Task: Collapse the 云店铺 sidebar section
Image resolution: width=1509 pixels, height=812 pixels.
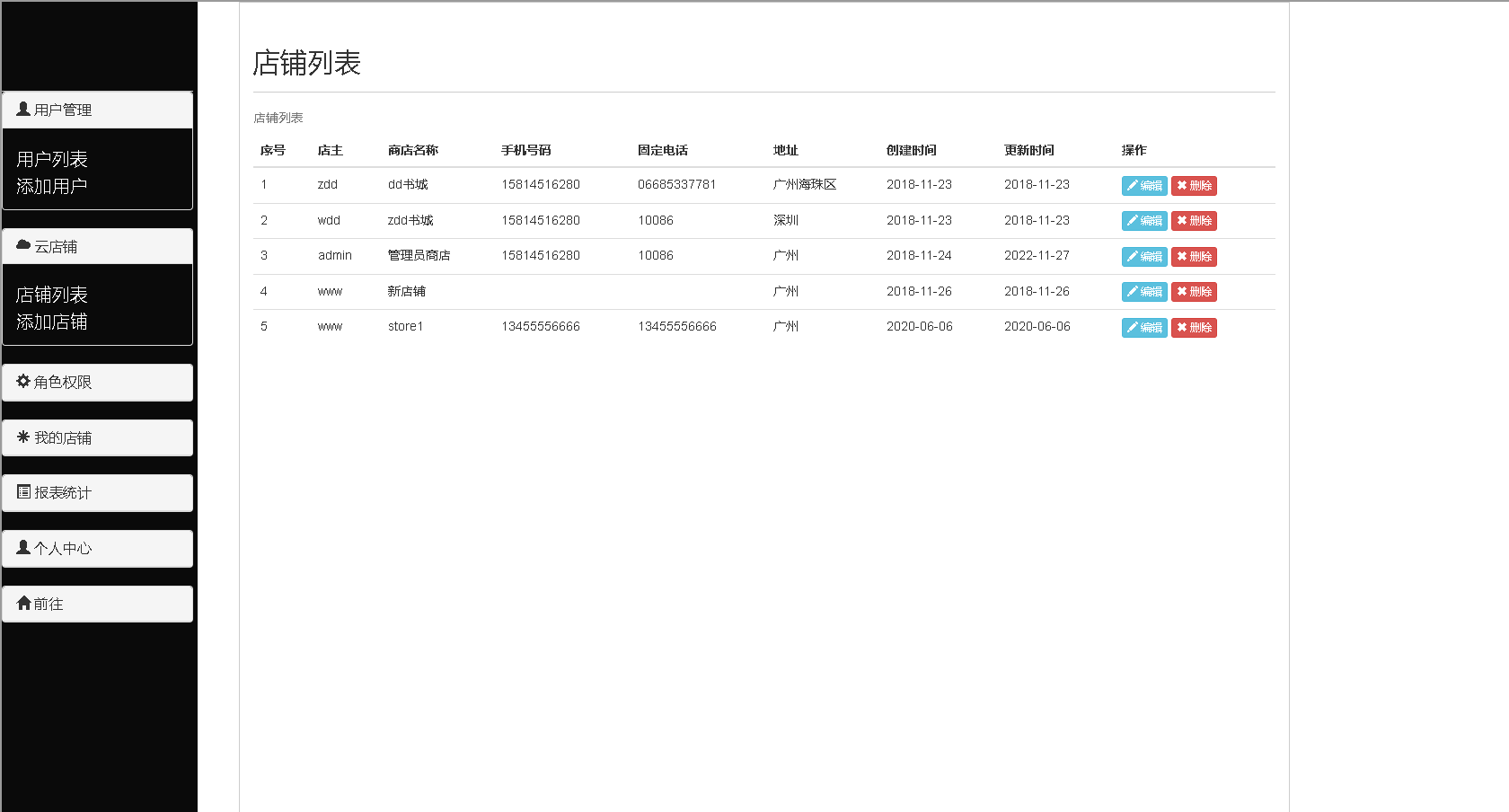Action: 97,246
